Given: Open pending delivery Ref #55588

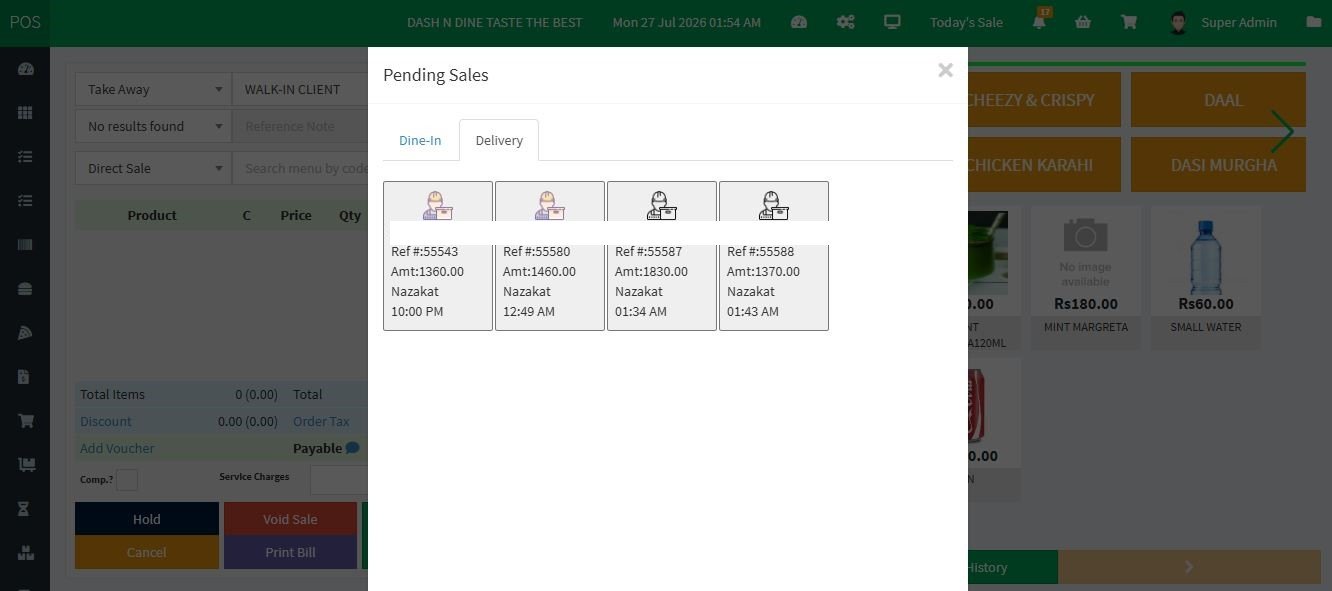Looking at the screenshot, I should [774, 256].
